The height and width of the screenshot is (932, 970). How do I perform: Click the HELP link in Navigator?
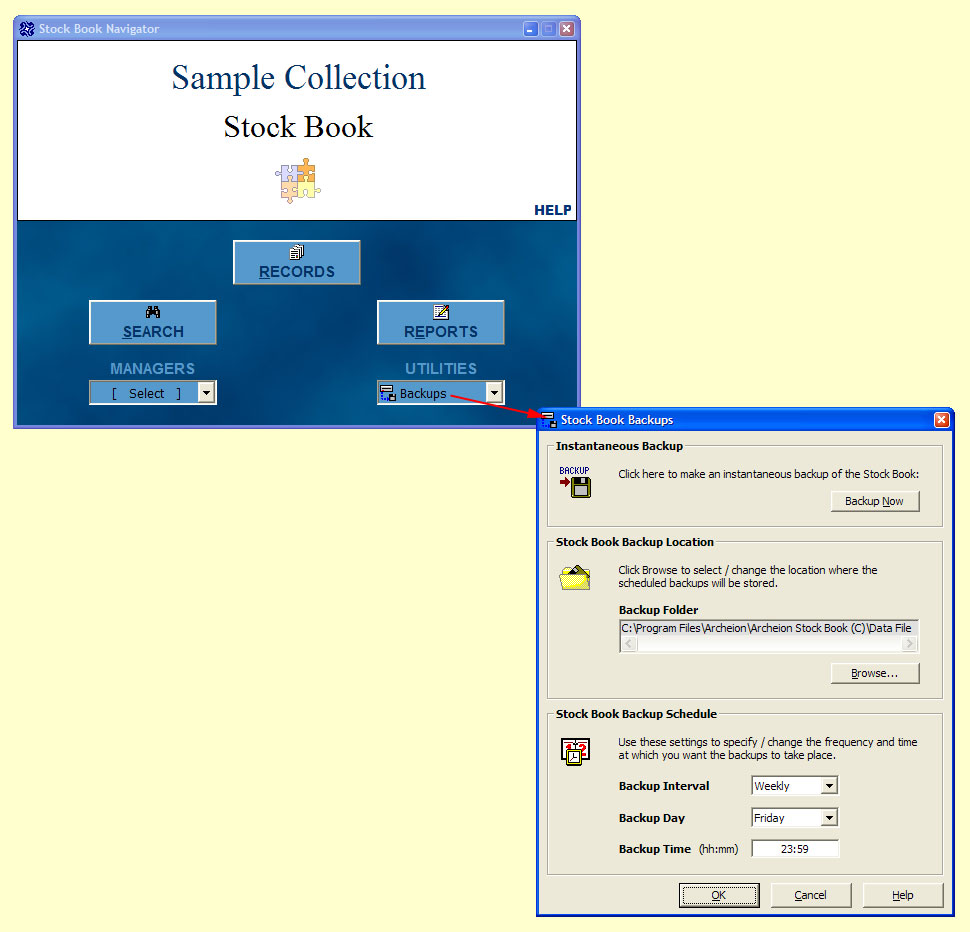coord(552,210)
